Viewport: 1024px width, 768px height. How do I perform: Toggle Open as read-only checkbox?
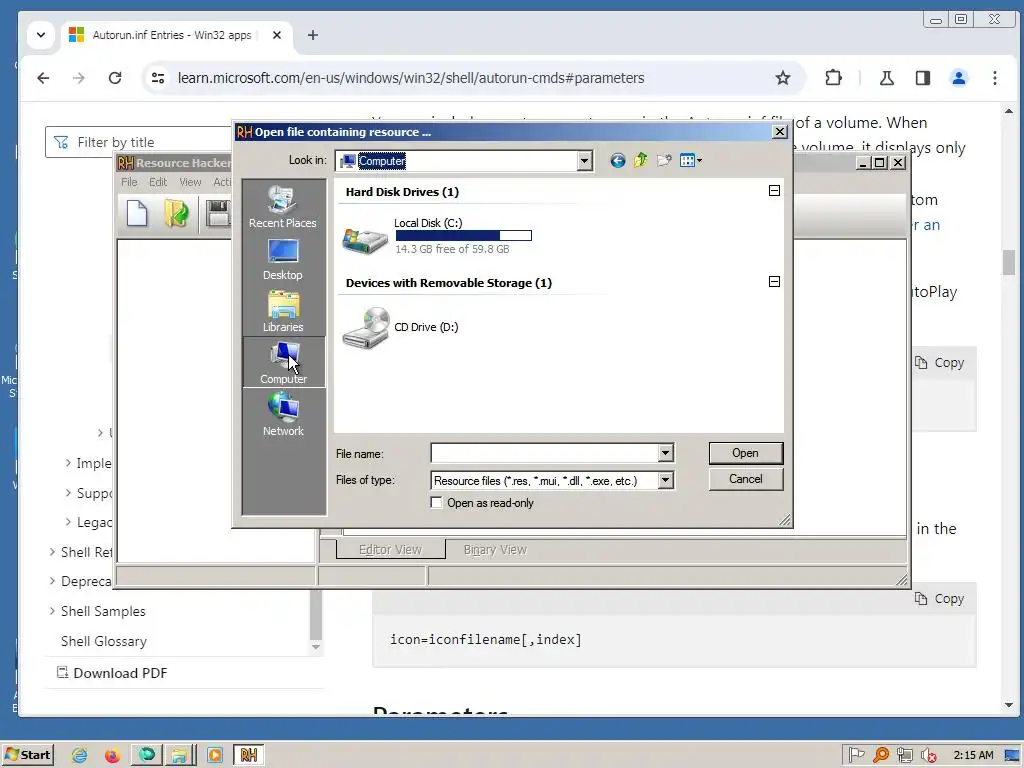tap(436, 503)
